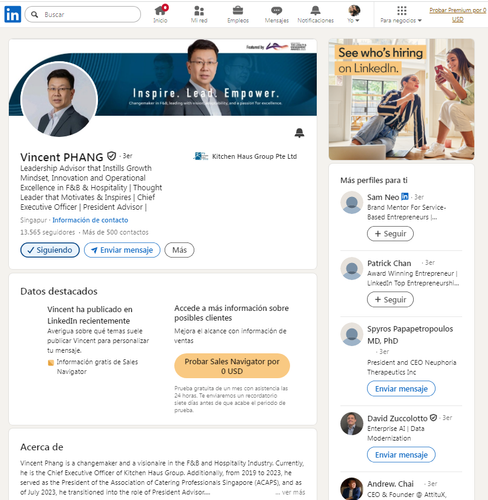Open the See who's hiring ad
The width and height of the screenshot is (488, 500).
point(401,99)
